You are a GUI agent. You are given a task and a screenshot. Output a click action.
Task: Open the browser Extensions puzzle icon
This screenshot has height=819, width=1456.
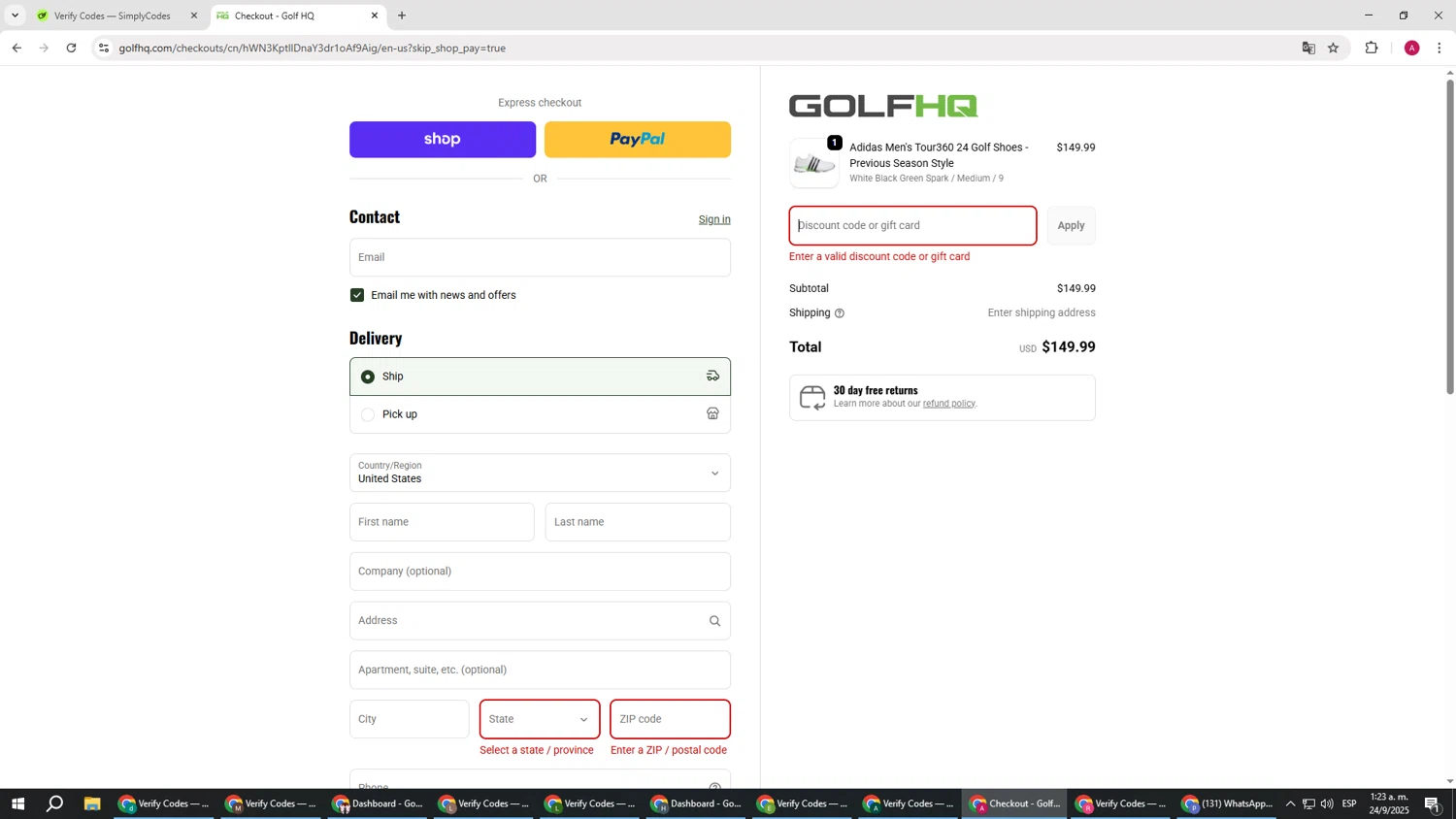pos(1372,48)
